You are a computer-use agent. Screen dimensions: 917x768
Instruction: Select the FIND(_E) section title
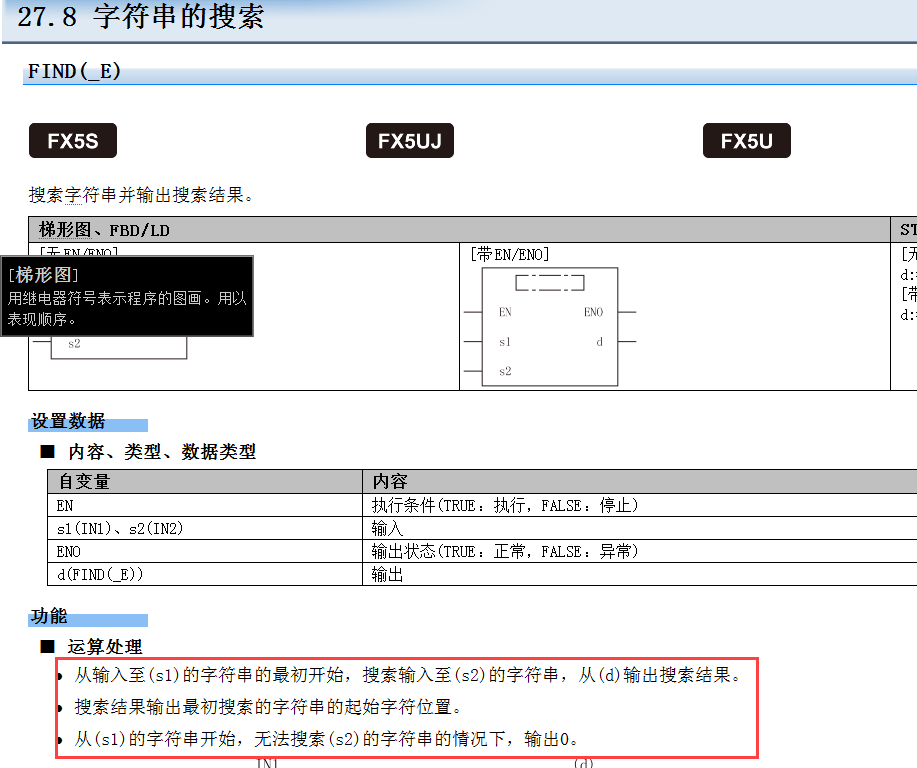point(75,72)
